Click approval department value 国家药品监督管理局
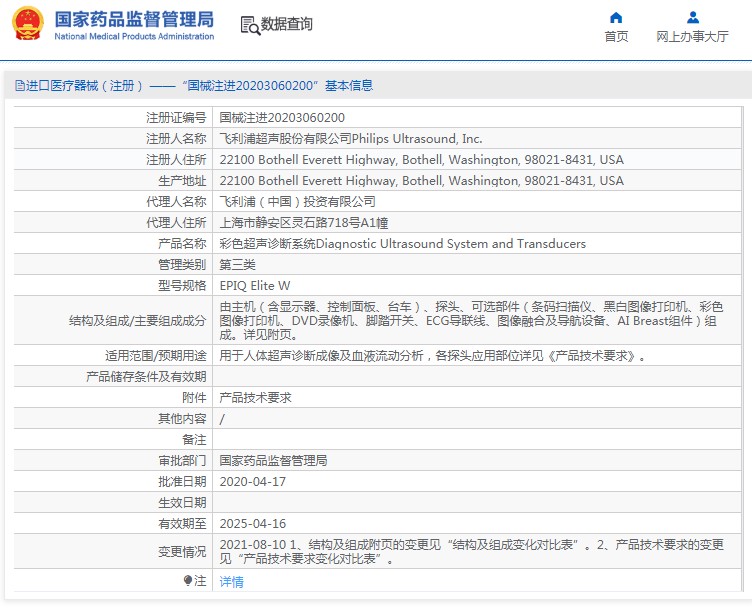 pos(273,461)
